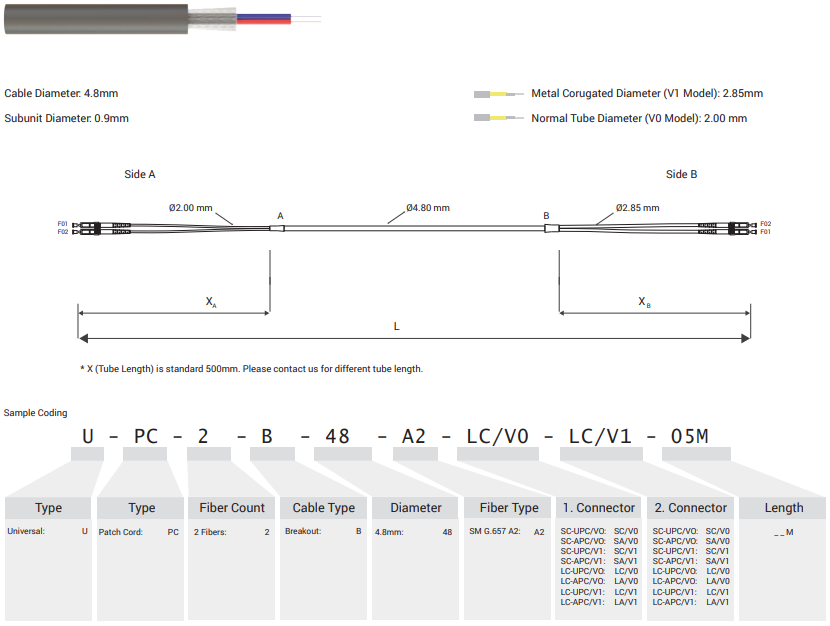This screenshot has height=626, width=830.
Task: Click the 05M segment in sample code
Action: coord(689,436)
